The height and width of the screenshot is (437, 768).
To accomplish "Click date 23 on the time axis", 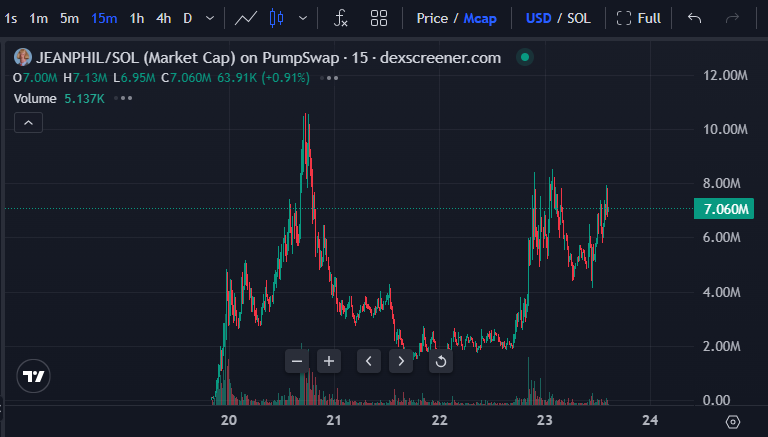I will [545, 420].
